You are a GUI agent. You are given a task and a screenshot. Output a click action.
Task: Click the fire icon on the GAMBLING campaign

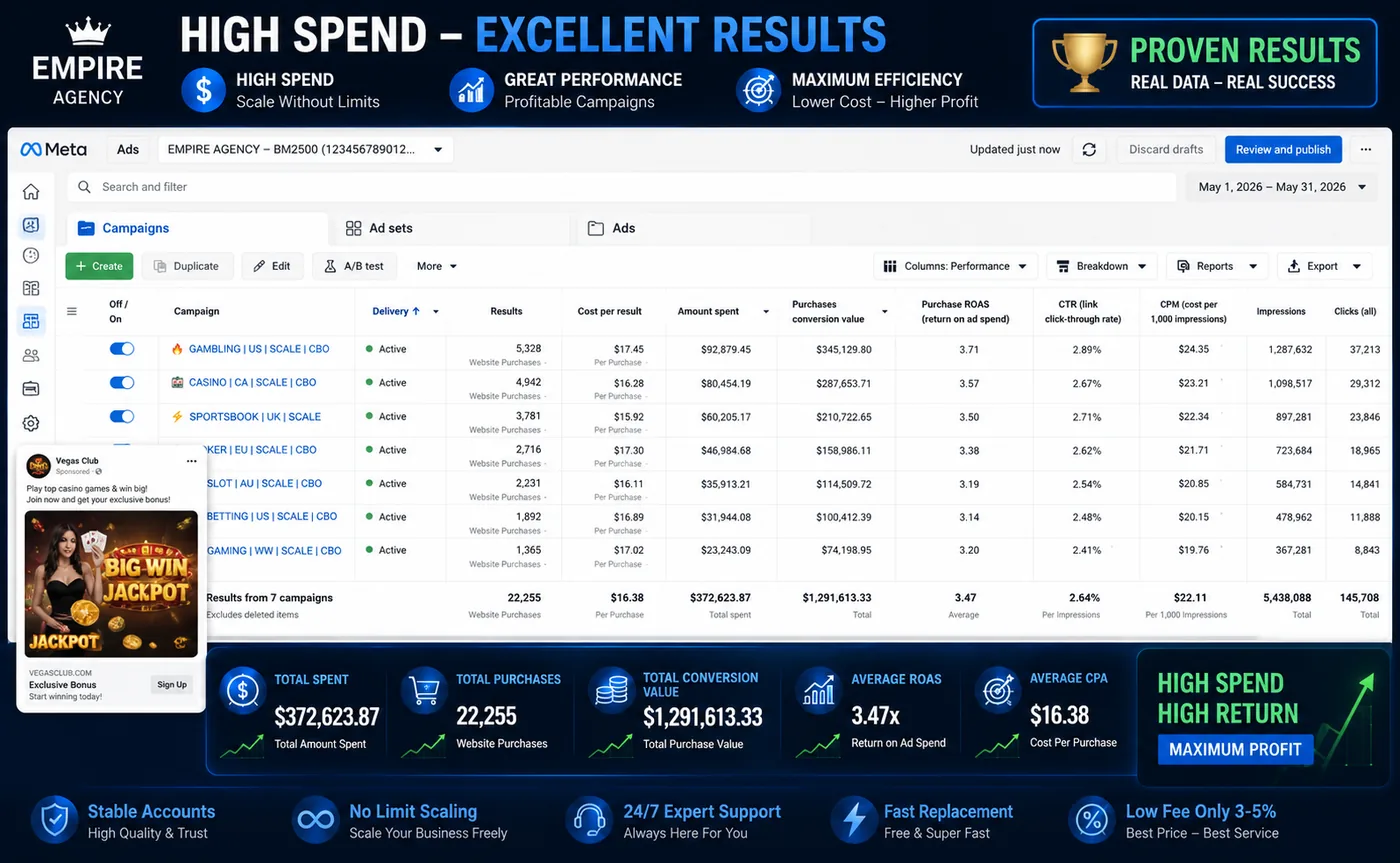pos(178,349)
